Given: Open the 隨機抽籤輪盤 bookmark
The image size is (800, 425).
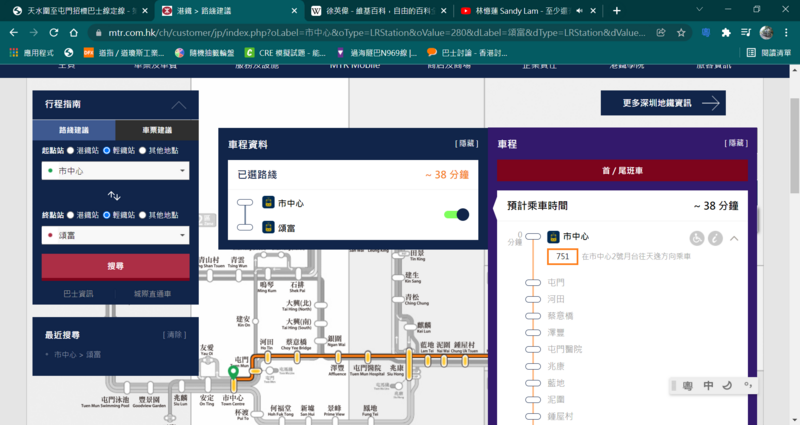Looking at the screenshot, I should pos(205,53).
